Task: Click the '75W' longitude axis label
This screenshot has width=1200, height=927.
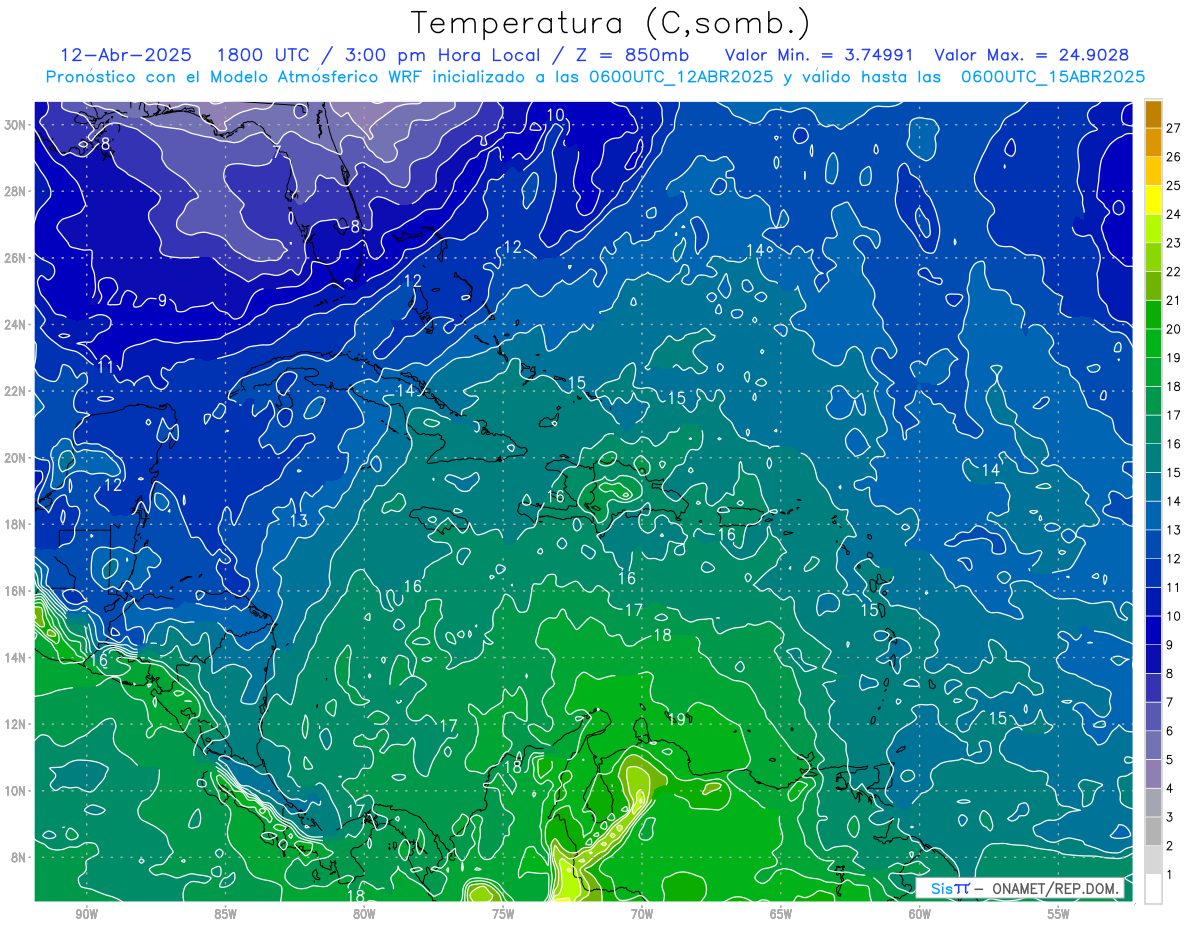Action: pos(503,914)
